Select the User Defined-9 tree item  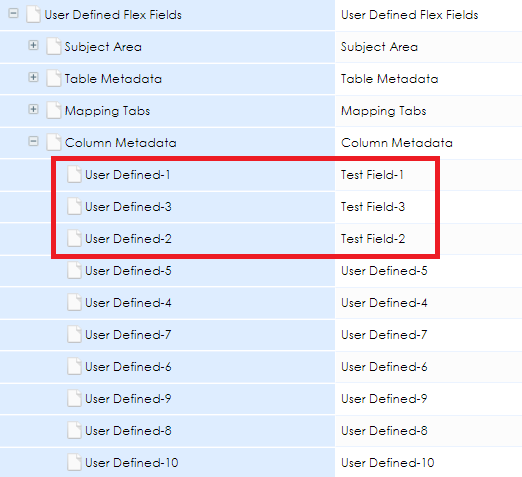point(128,399)
